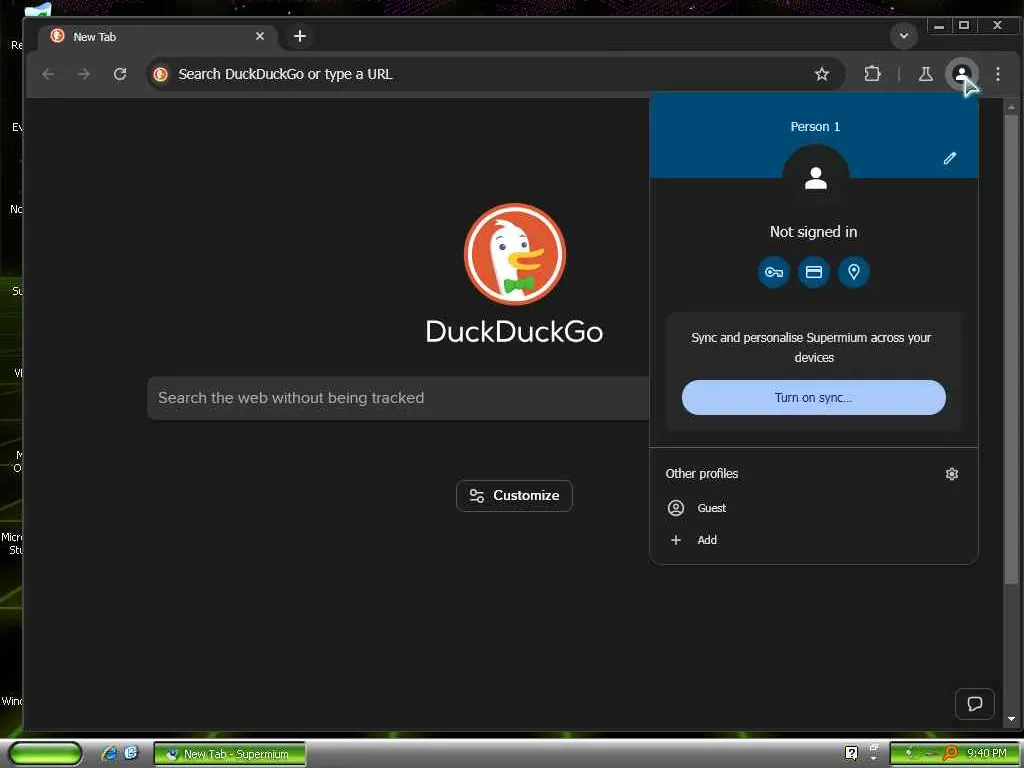Add a new profile
The image size is (1024, 768).
point(814,540)
